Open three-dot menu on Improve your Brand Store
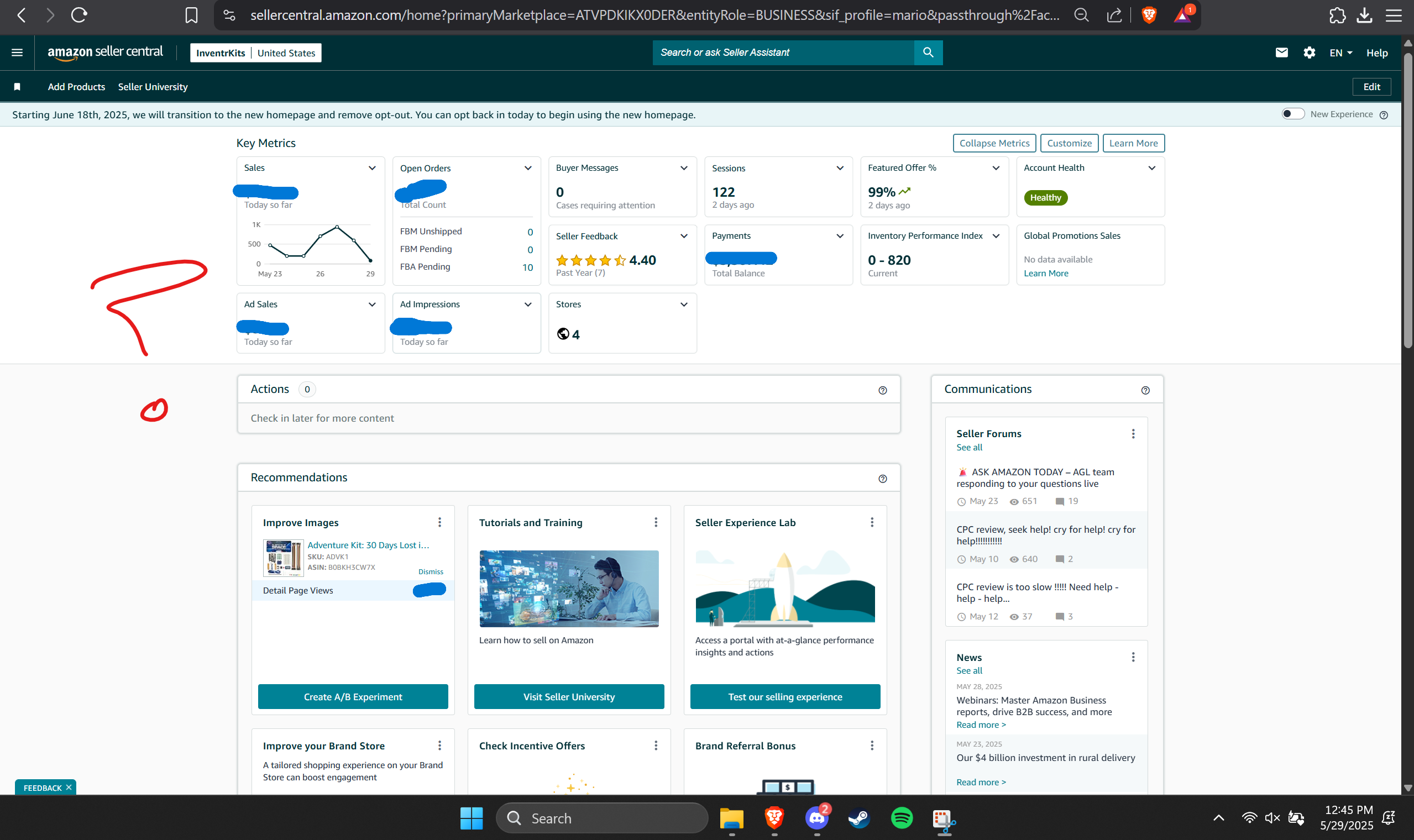The image size is (1414, 840). tap(440, 746)
